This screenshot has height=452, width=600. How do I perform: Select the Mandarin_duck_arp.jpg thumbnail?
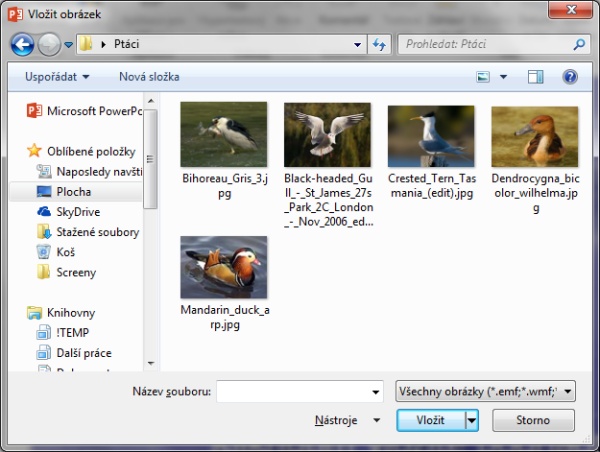point(224,267)
